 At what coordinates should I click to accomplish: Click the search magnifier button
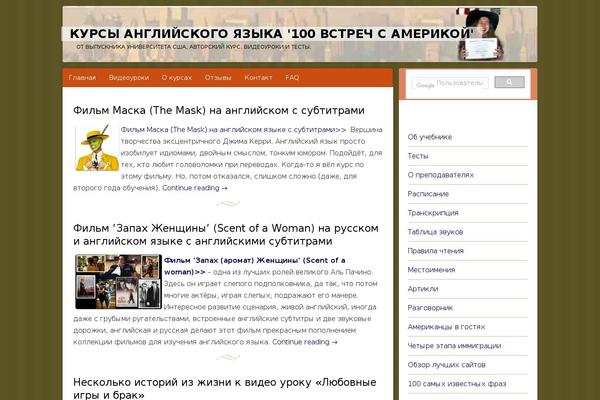coord(509,82)
